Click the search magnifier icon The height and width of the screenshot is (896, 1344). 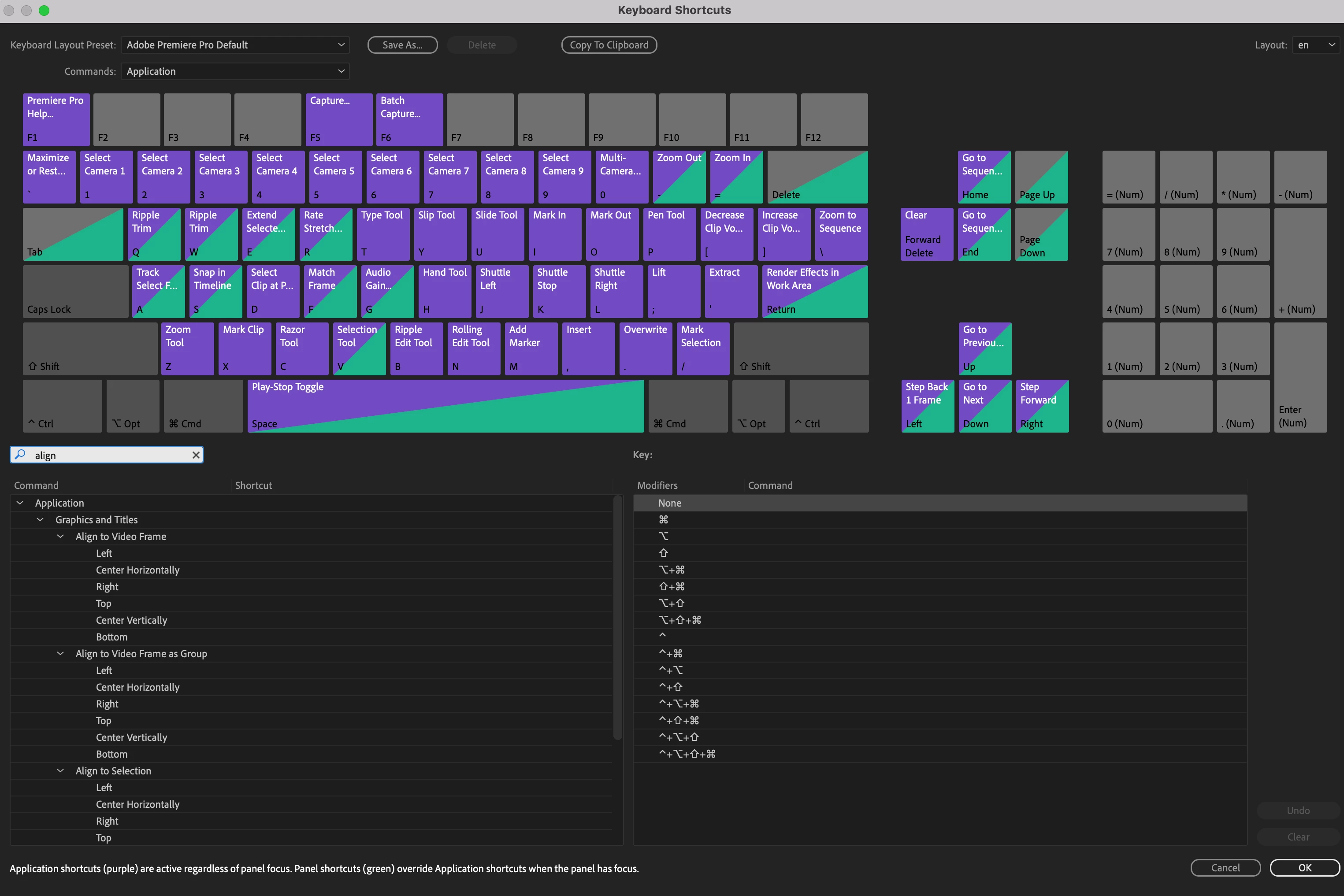point(21,455)
